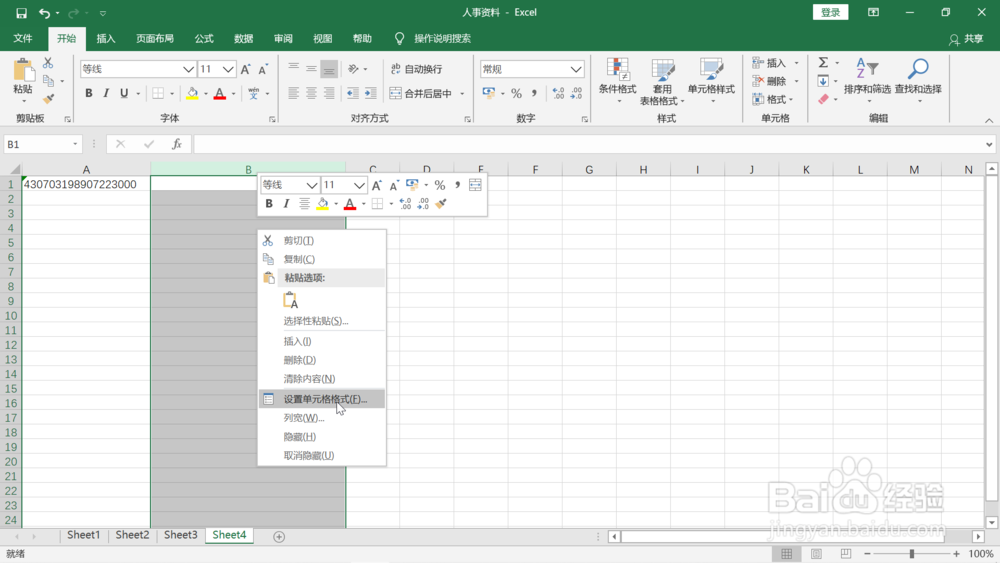1000x563 pixels.
Task: Expand the Name Box dropdown arrow
Action: [x=75, y=144]
